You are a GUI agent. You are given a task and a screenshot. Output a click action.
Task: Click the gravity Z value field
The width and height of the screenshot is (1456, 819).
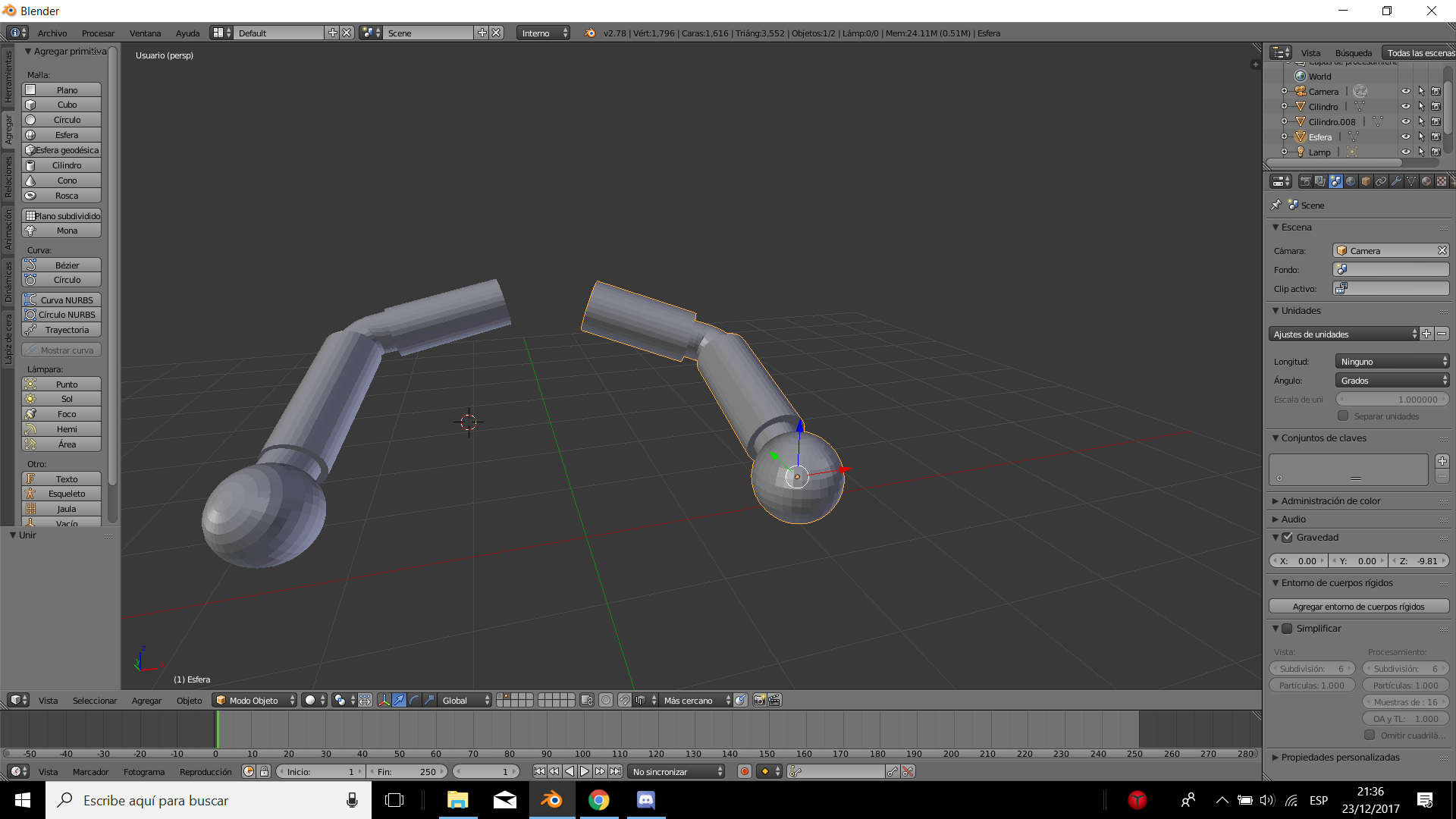point(1420,560)
